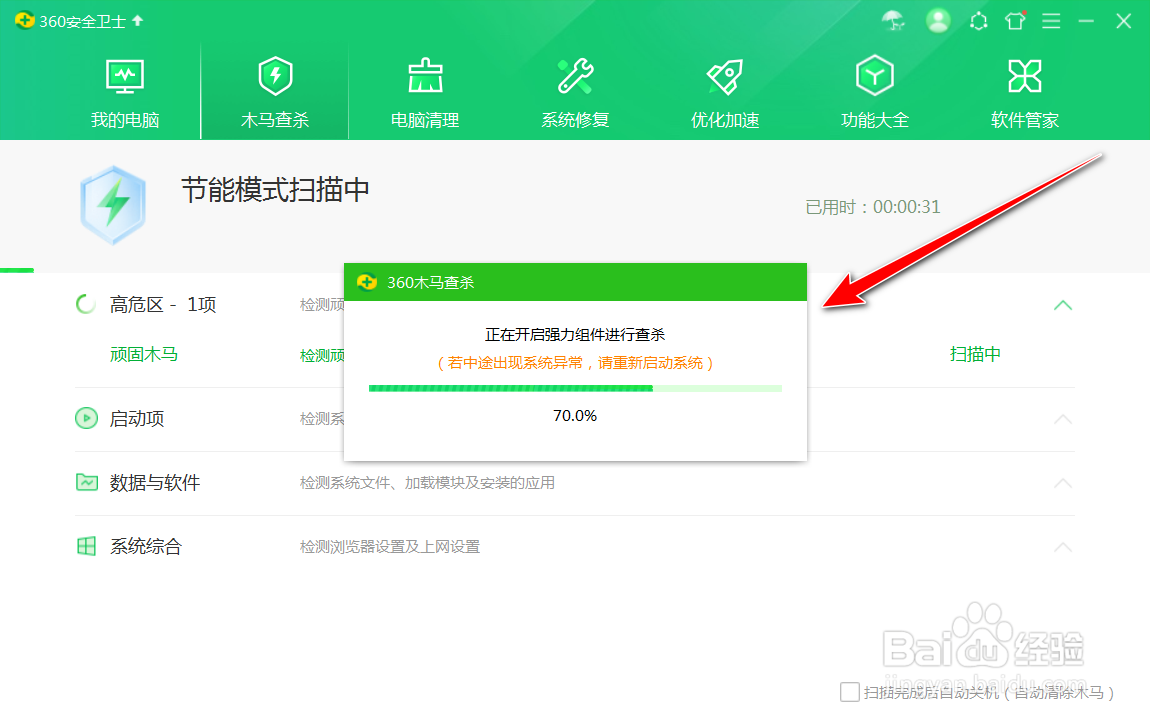Viewport: 1150px width, 725px height.
Task: Click 节能模式扫描中 heading
Action: tap(275, 190)
